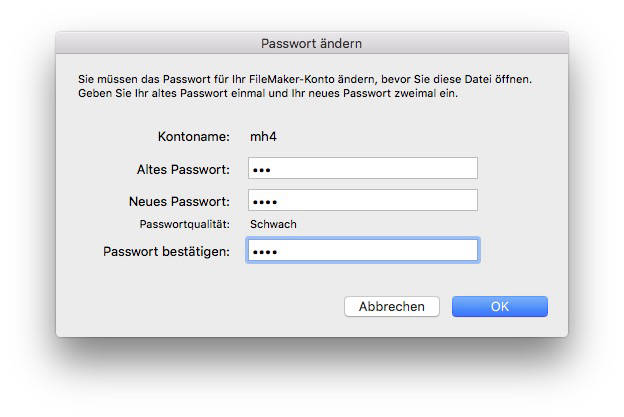Screen dimensions: 624x417
Task: Focus the Altes Passwort input field
Action: tap(362, 168)
